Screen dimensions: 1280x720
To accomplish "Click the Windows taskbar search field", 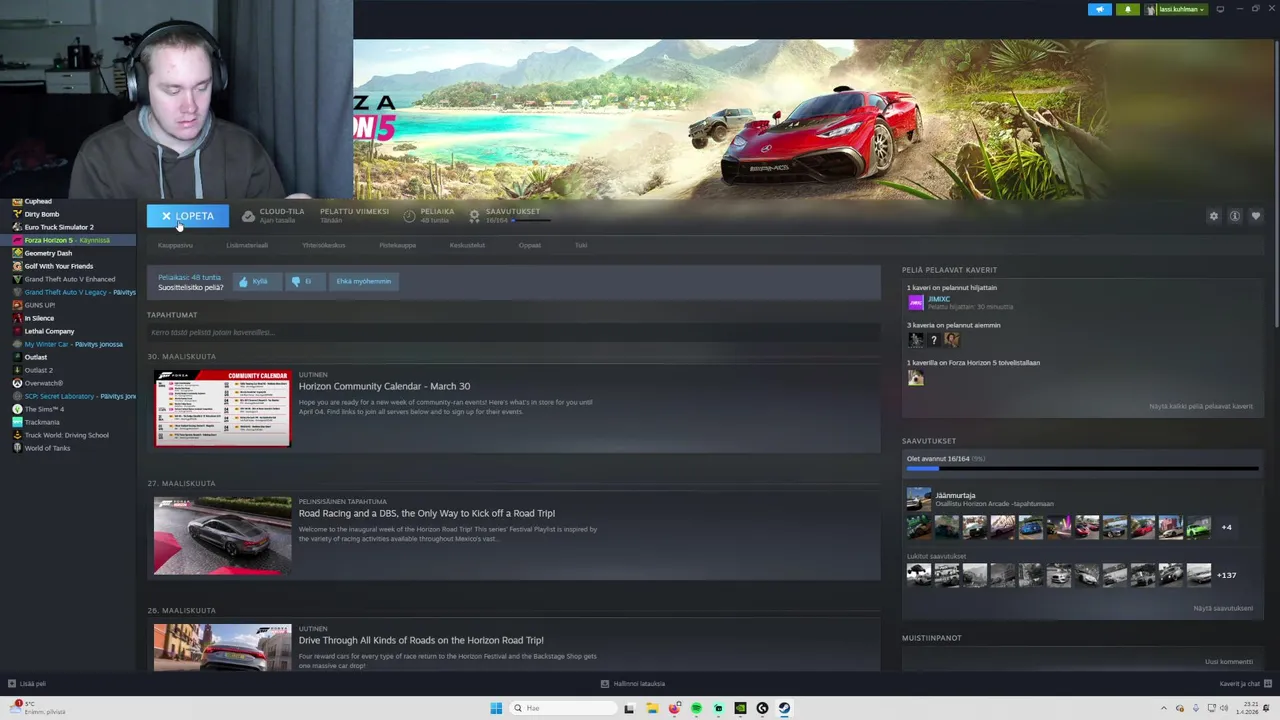I will pos(562,708).
